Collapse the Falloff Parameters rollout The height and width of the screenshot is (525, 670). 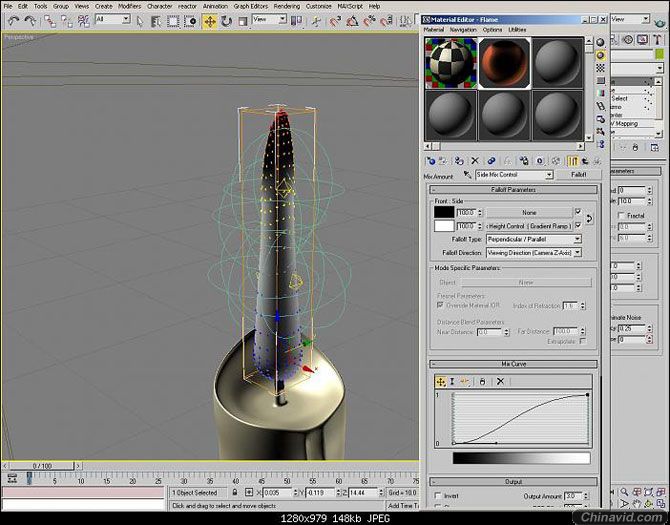point(513,190)
